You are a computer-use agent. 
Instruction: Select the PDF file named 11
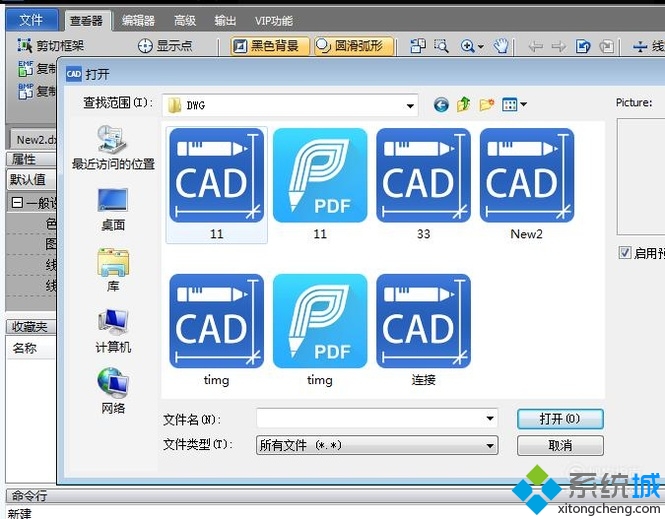coord(320,185)
